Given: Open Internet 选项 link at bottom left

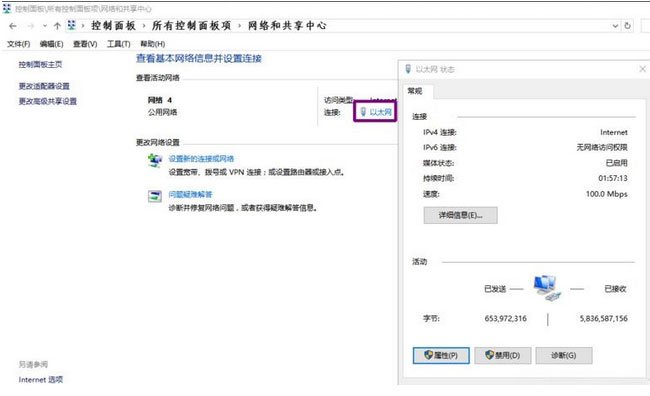Looking at the screenshot, I should (41, 380).
